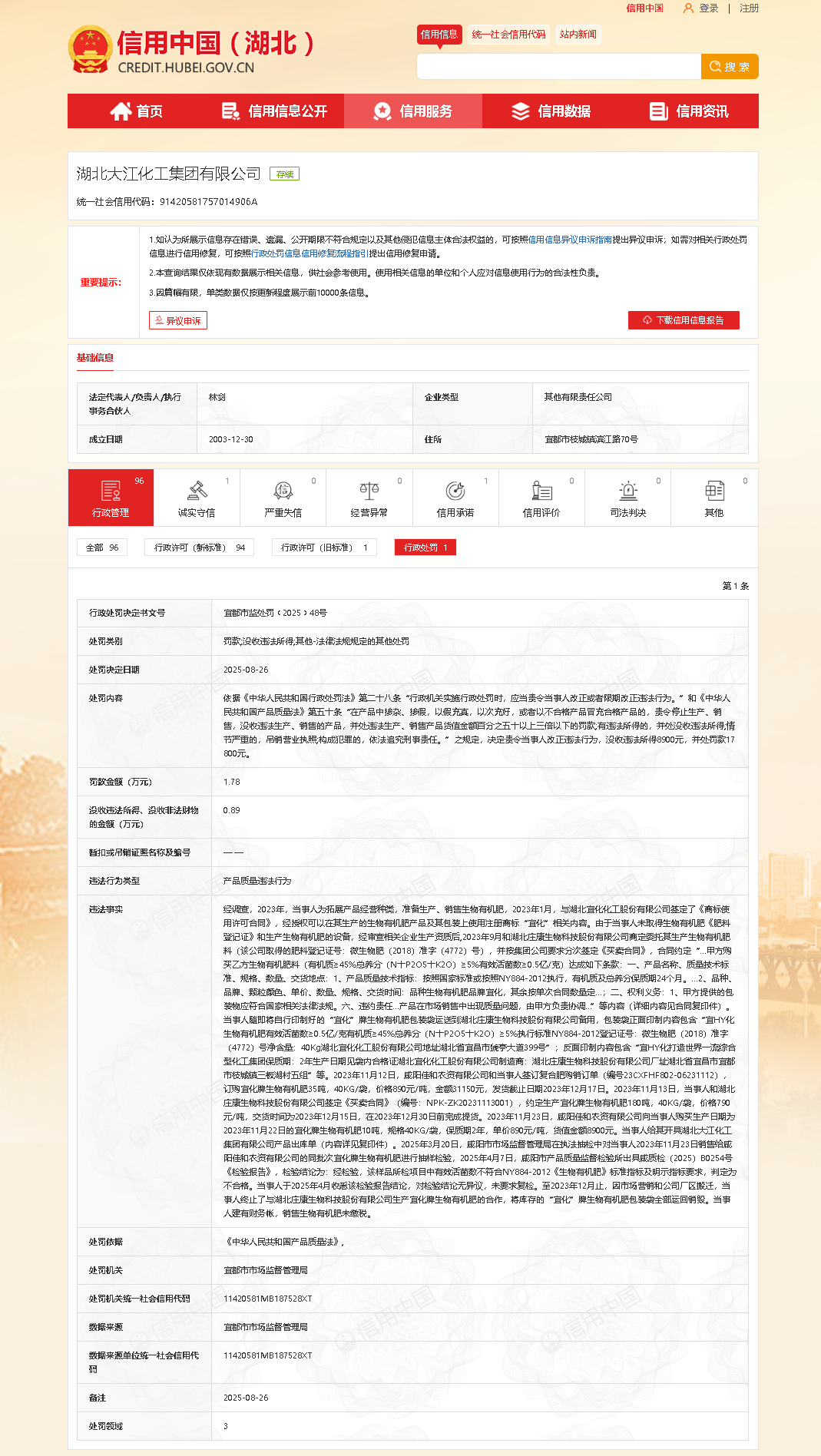
Task: Click establishment date 2003-12-30
Action: [230, 439]
